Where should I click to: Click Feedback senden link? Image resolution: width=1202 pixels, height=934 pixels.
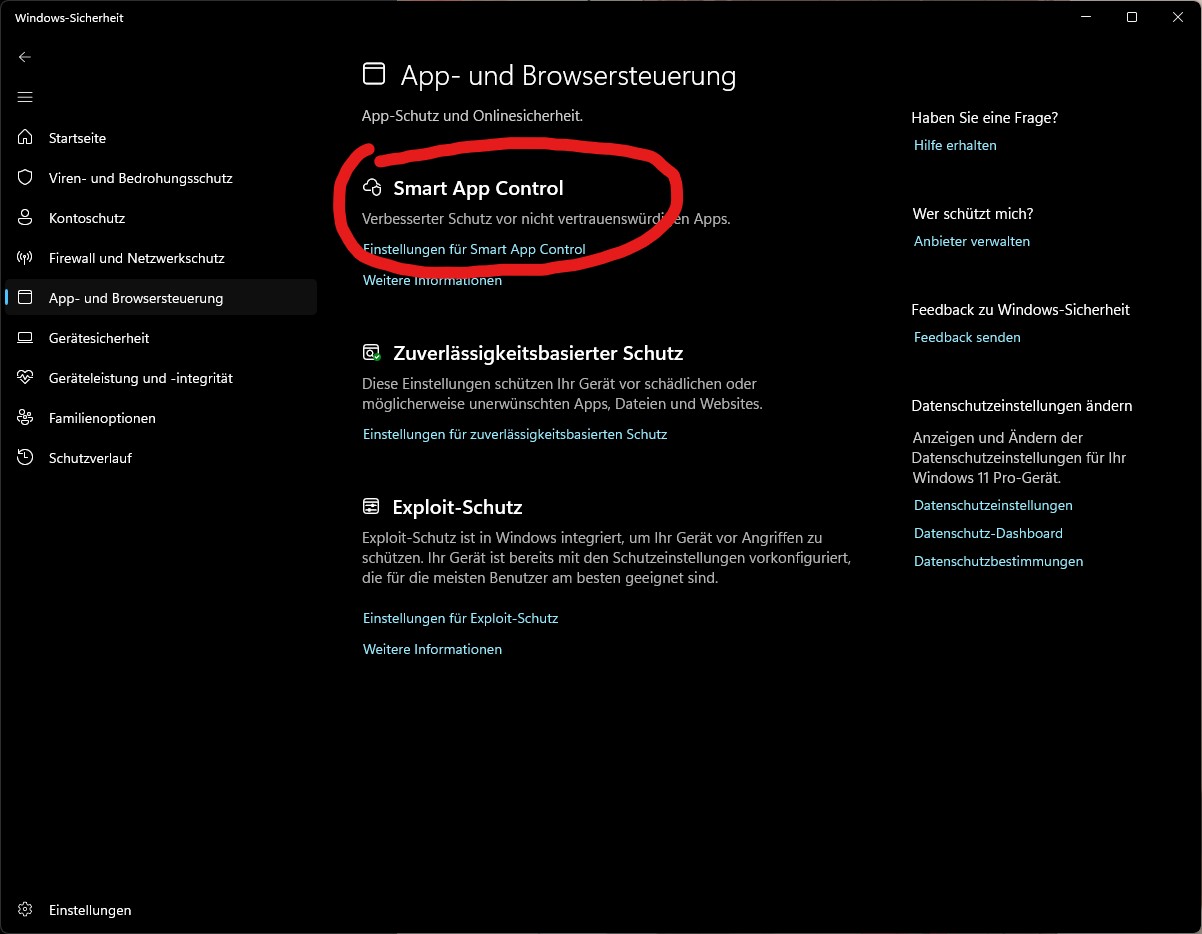pos(967,337)
